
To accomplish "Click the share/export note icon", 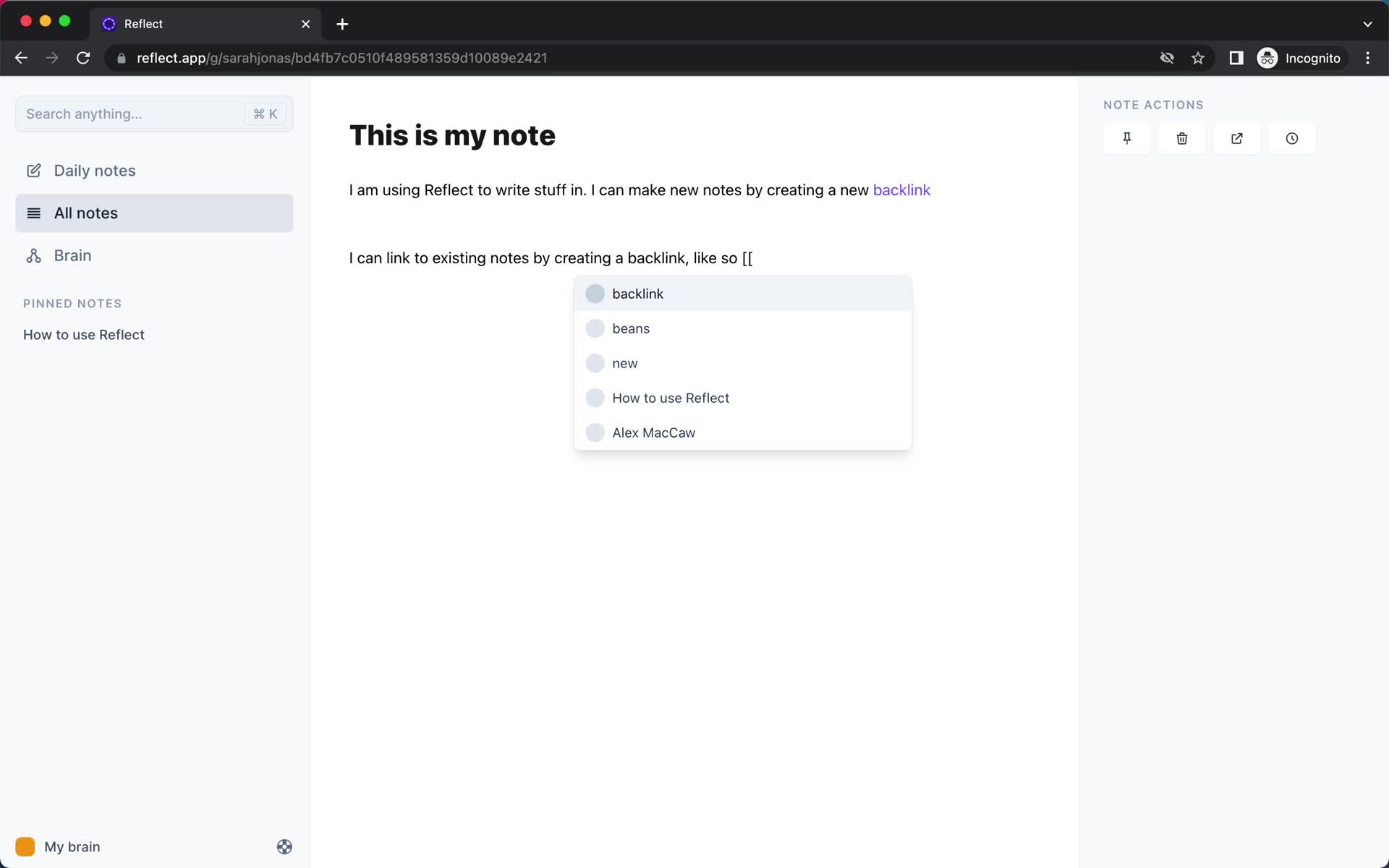I will [x=1236, y=138].
